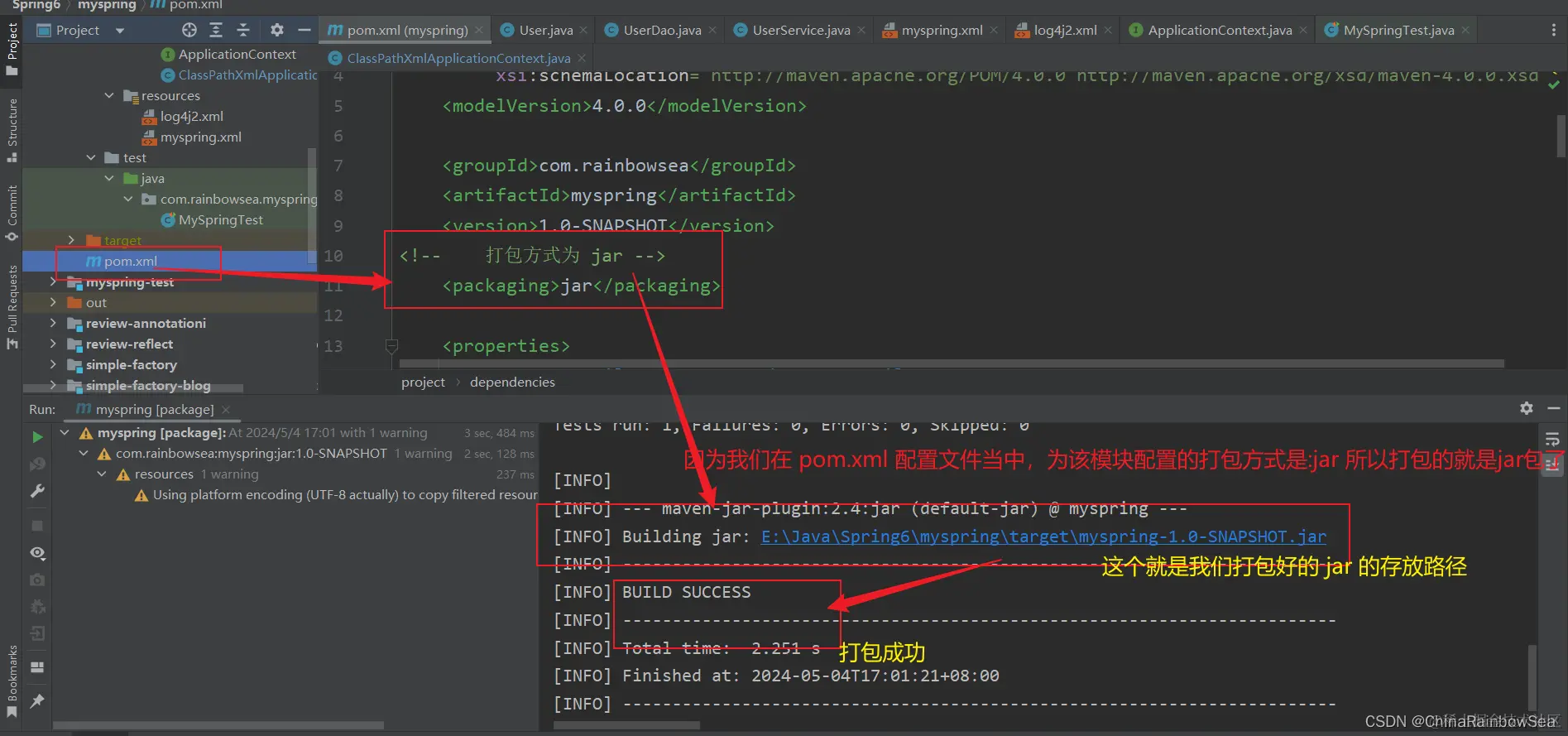Click the editor horizontal scrollbar
1568x736 pixels.
(952, 363)
